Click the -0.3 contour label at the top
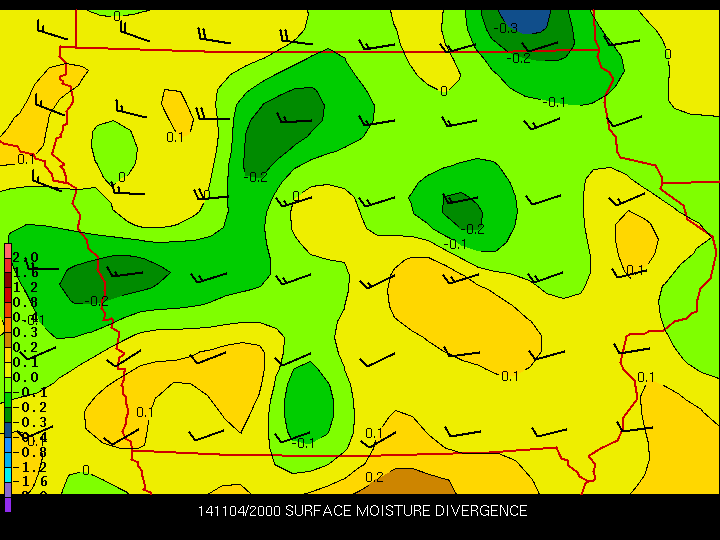Screen dimensions: 720x540 pos(506,28)
